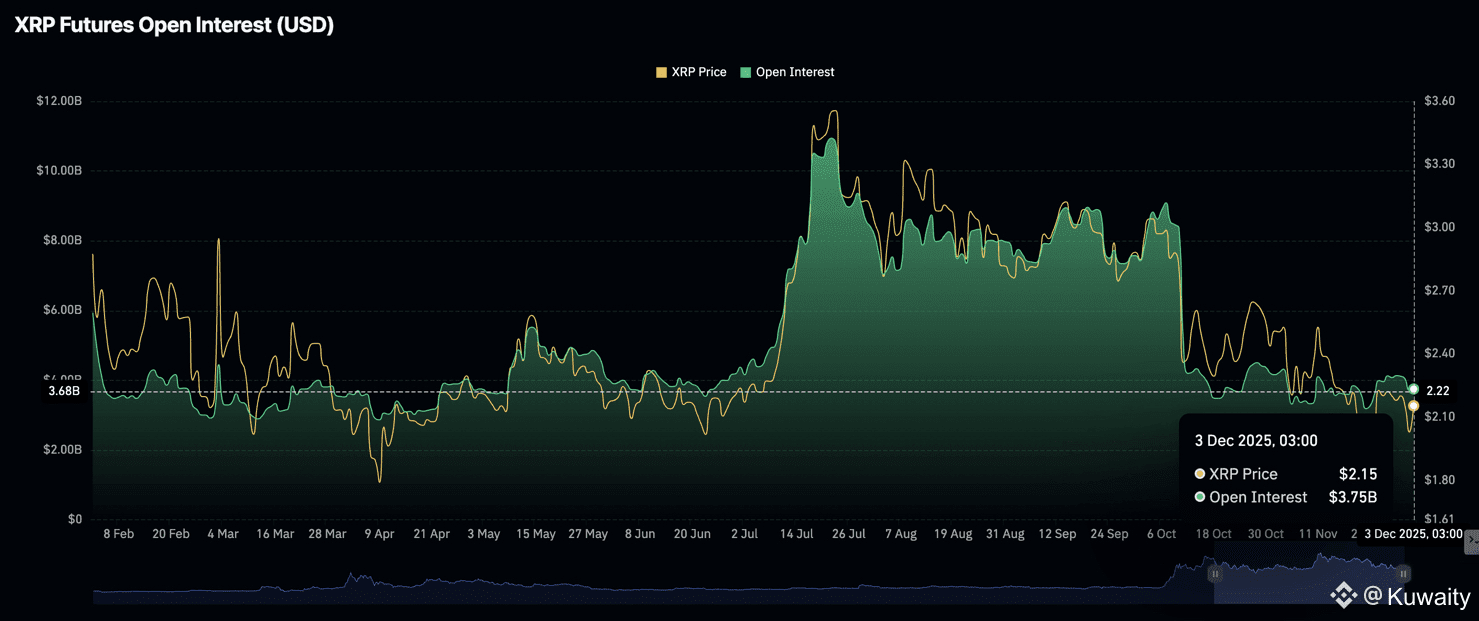Click the yellow dot beside XRP Price in tooltip
1479x621 pixels.
pos(1199,474)
